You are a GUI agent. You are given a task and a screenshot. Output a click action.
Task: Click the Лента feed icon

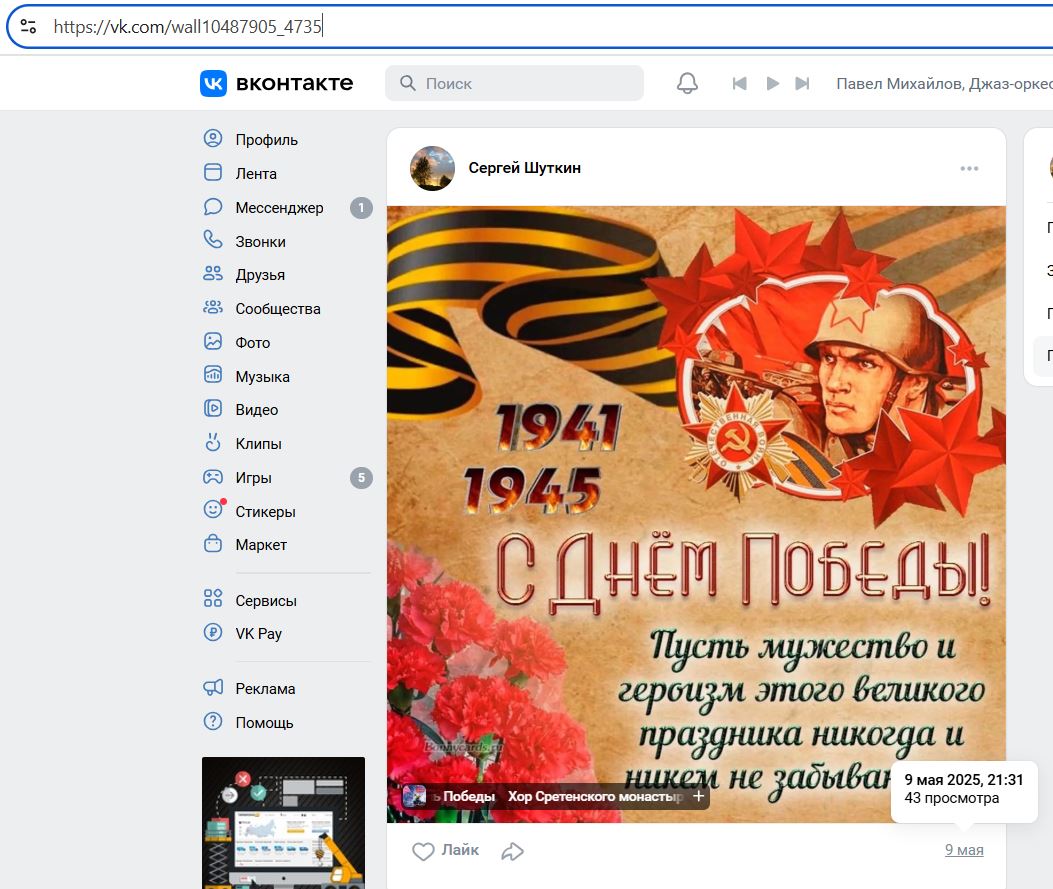pyautogui.click(x=213, y=173)
